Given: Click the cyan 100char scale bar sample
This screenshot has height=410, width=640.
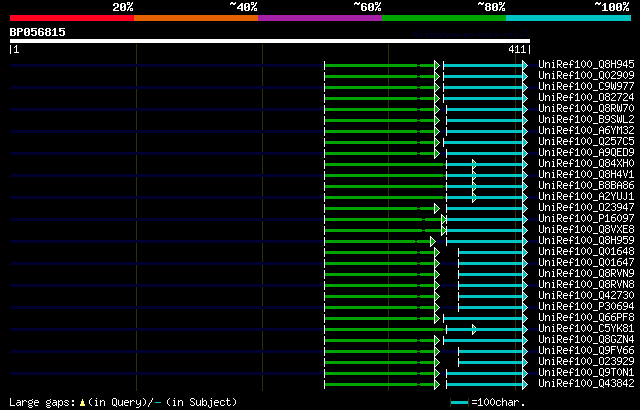Looking at the screenshot, I should point(460,403).
